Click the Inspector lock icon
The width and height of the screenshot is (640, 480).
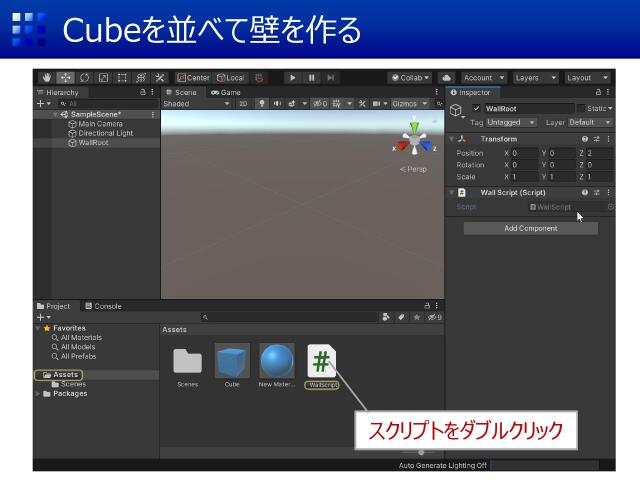click(598, 92)
